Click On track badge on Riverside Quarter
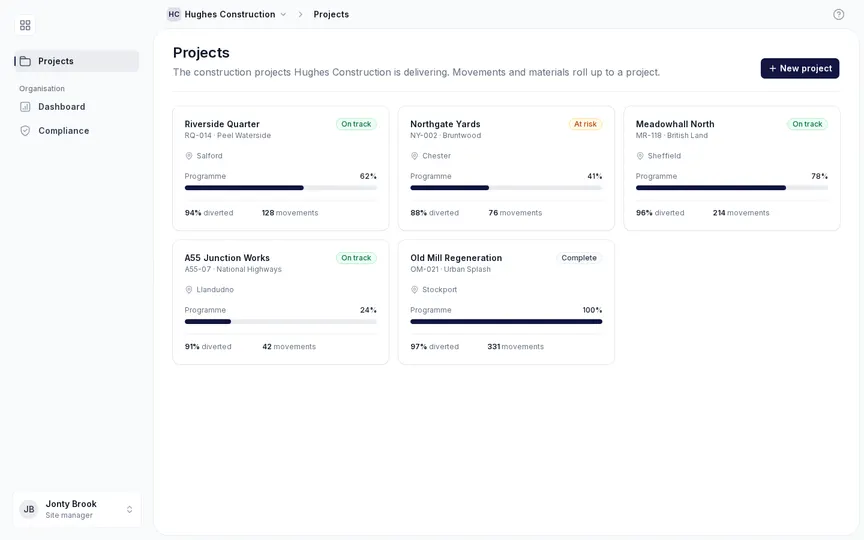 (x=356, y=124)
